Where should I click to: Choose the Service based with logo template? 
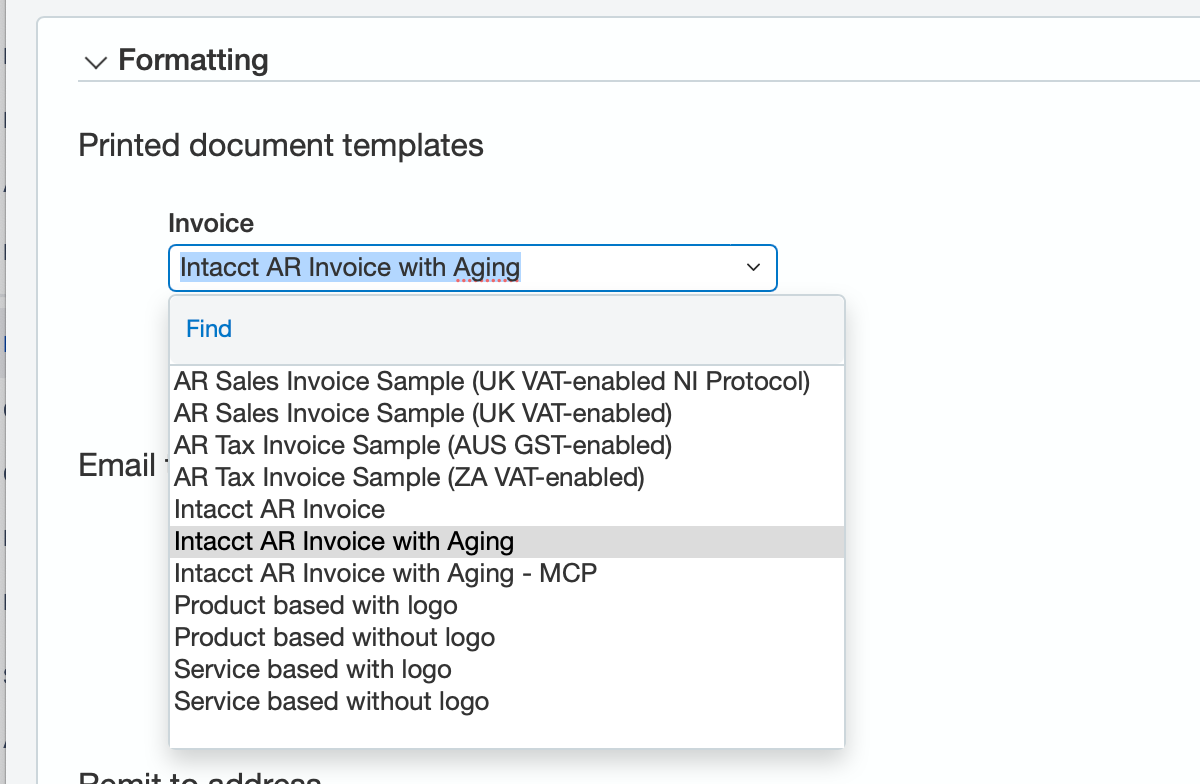pyautogui.click(x=312, y=669)
